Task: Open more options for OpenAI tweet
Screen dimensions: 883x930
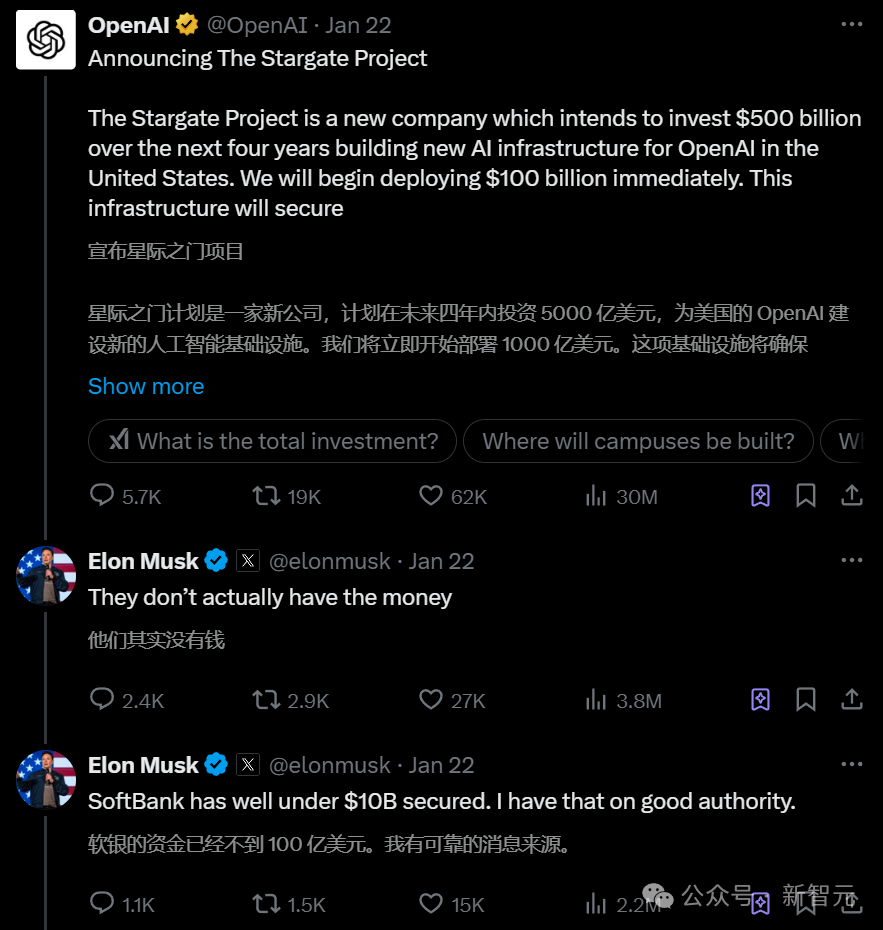Action: coord(851,24)
